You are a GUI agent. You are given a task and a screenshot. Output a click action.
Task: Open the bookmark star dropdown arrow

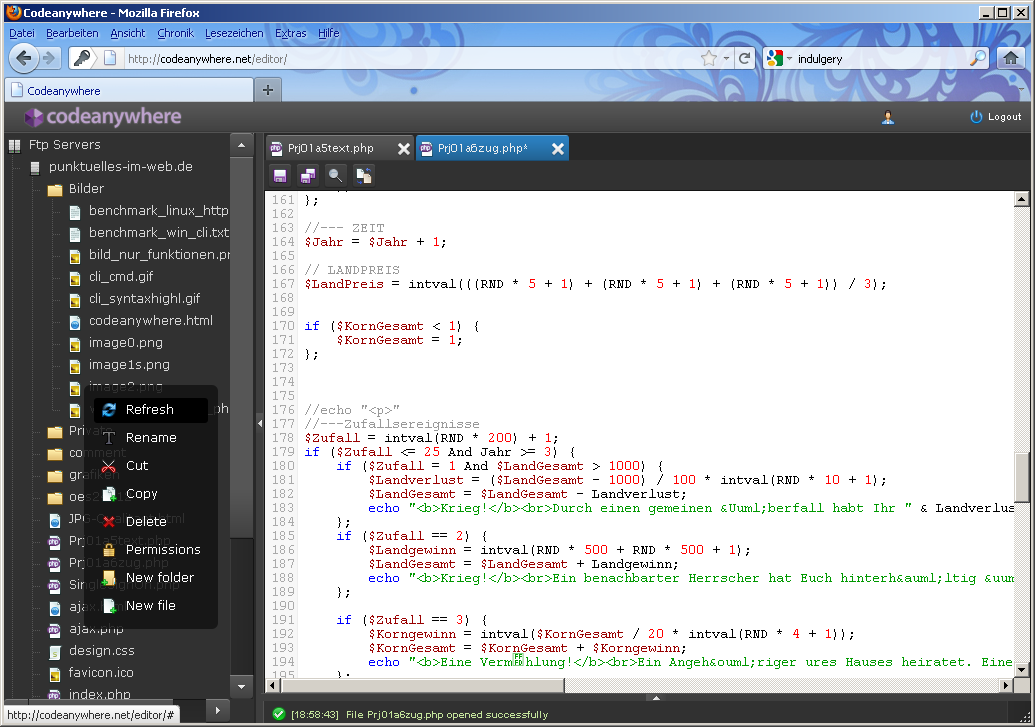pos(726,59)
